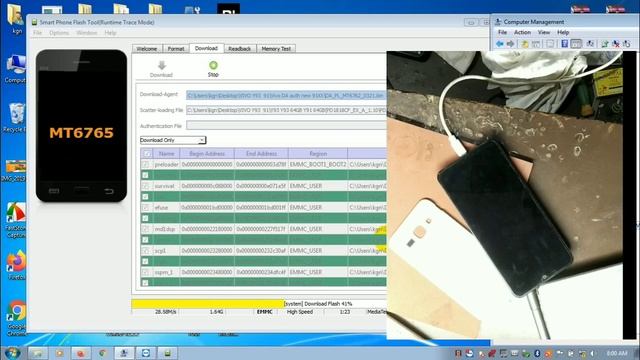Click the Region column header
This screenshot has width=640, height=360.
pyautogui.click(x=318, y=154)
